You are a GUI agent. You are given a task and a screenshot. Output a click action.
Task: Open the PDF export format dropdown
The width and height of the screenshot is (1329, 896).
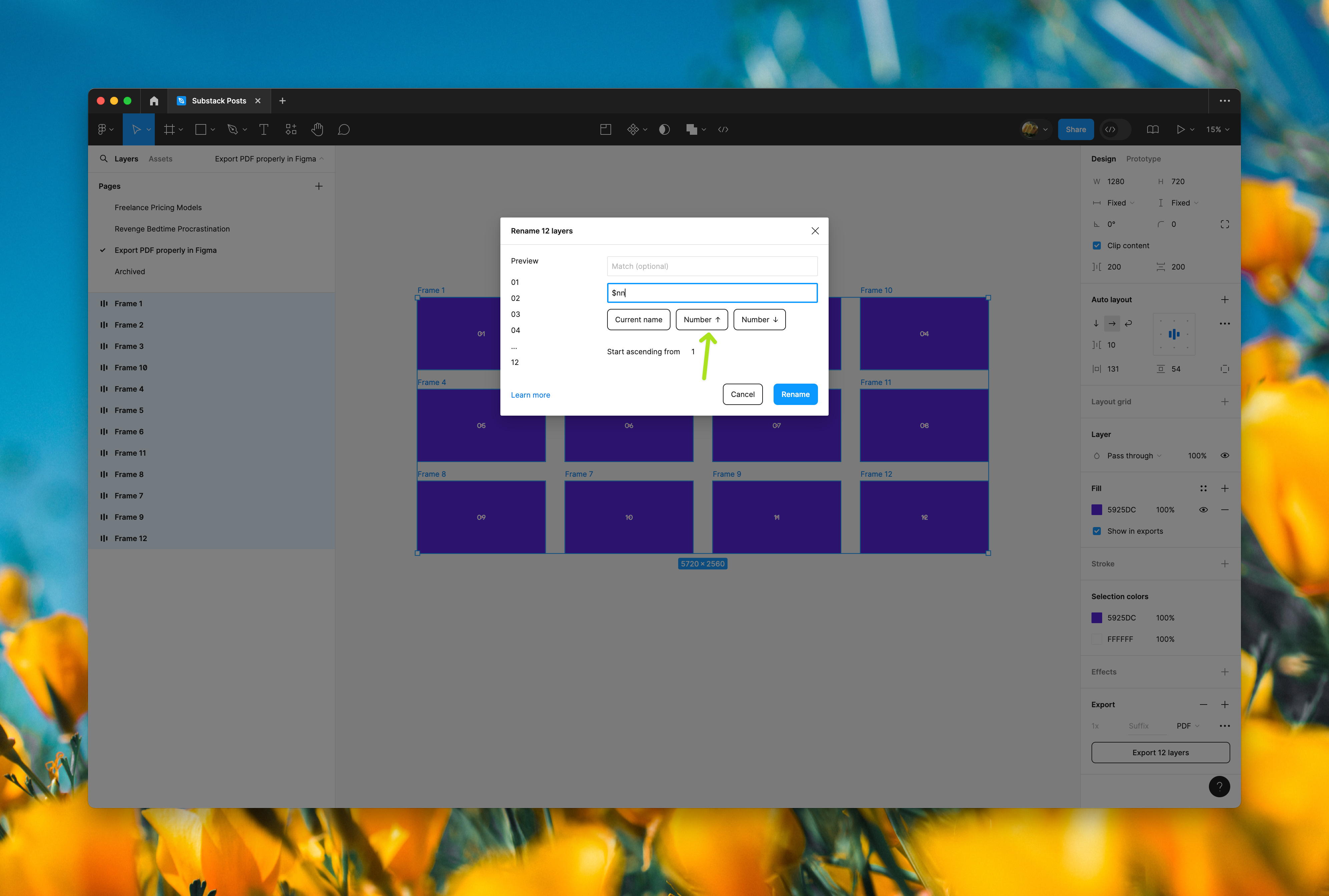[x=1188, y=726]
